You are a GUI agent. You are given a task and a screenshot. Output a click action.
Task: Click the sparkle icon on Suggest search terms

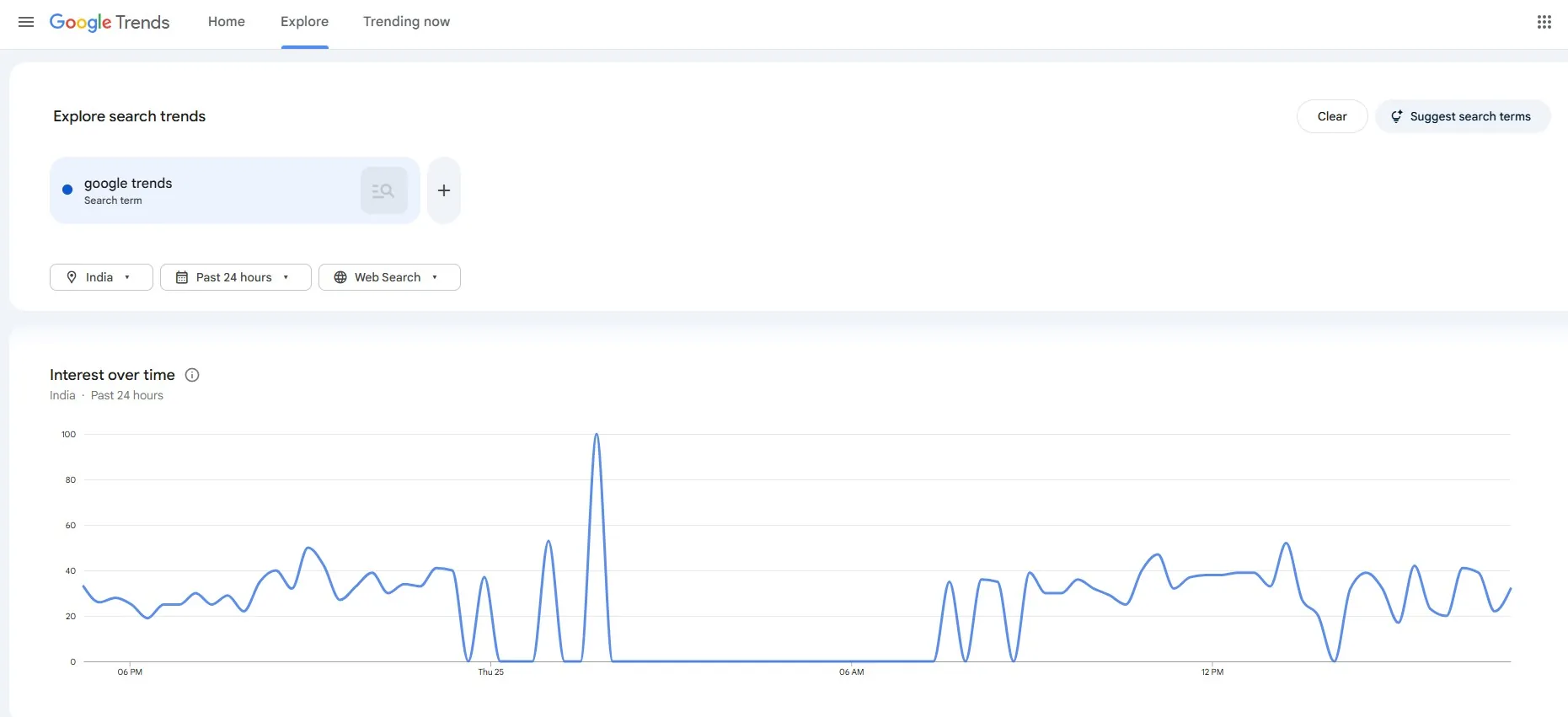point(1396,116)
